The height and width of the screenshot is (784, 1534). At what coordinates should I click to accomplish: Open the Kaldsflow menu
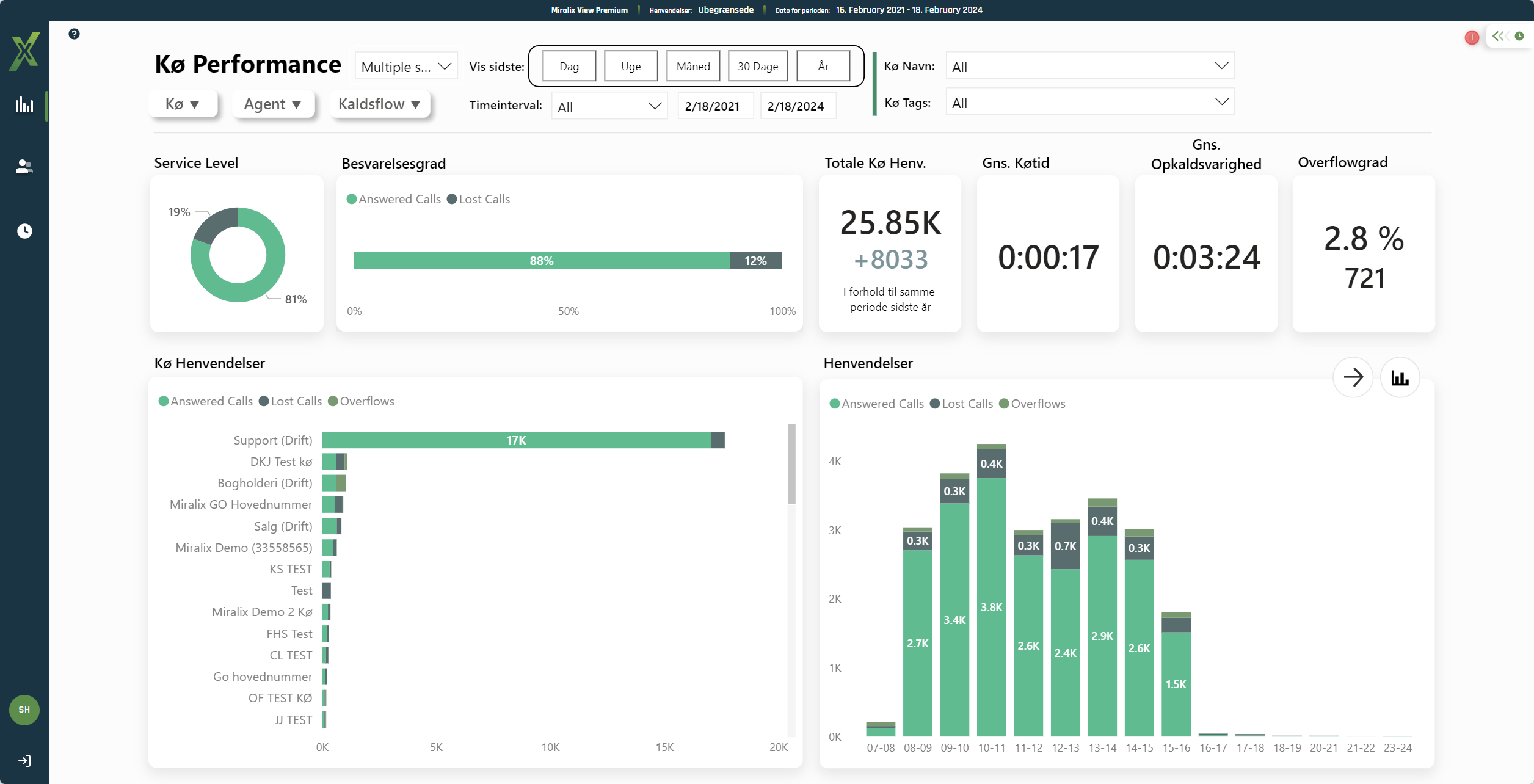379,104
